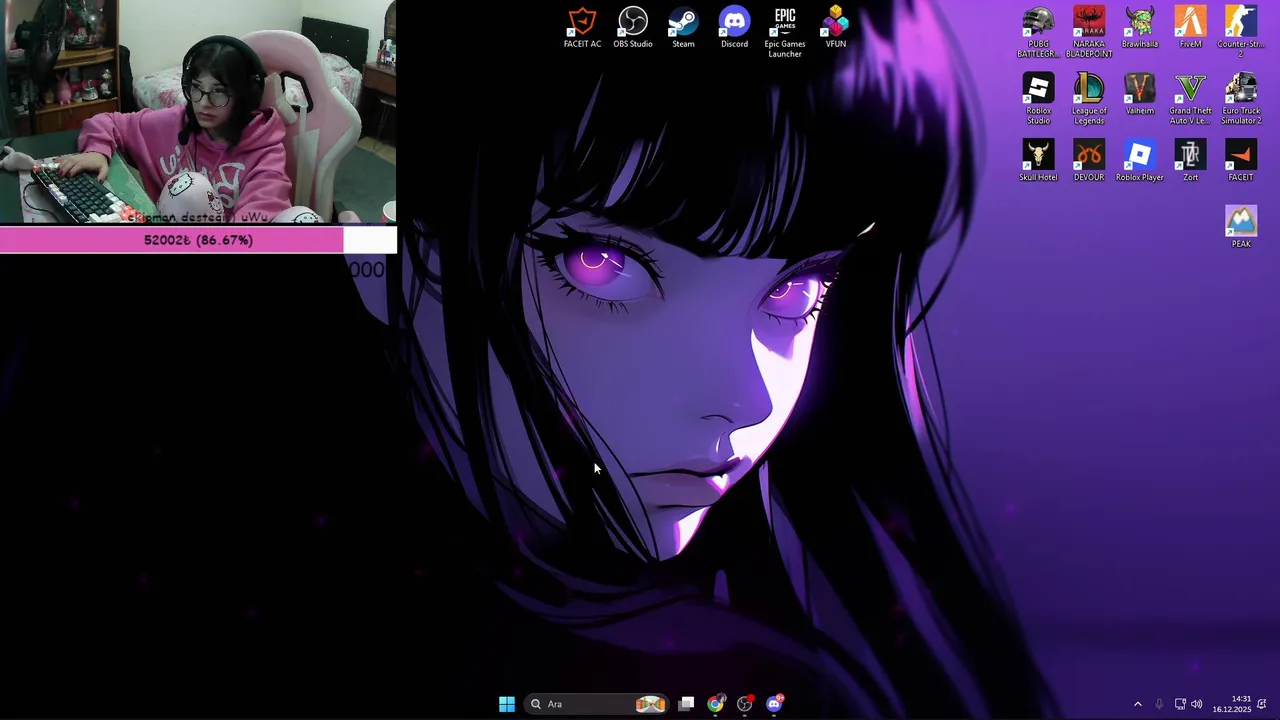The width and height of the screenshot is (1280, 720).
Task: Select the Counter-Strike 2 icon
Action: tap(1241, 33)
